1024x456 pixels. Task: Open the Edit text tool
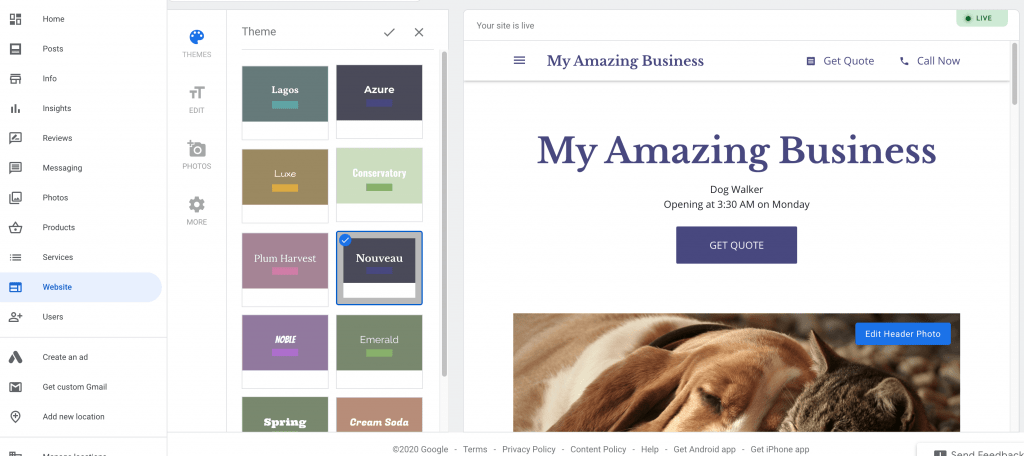point(197,93)
